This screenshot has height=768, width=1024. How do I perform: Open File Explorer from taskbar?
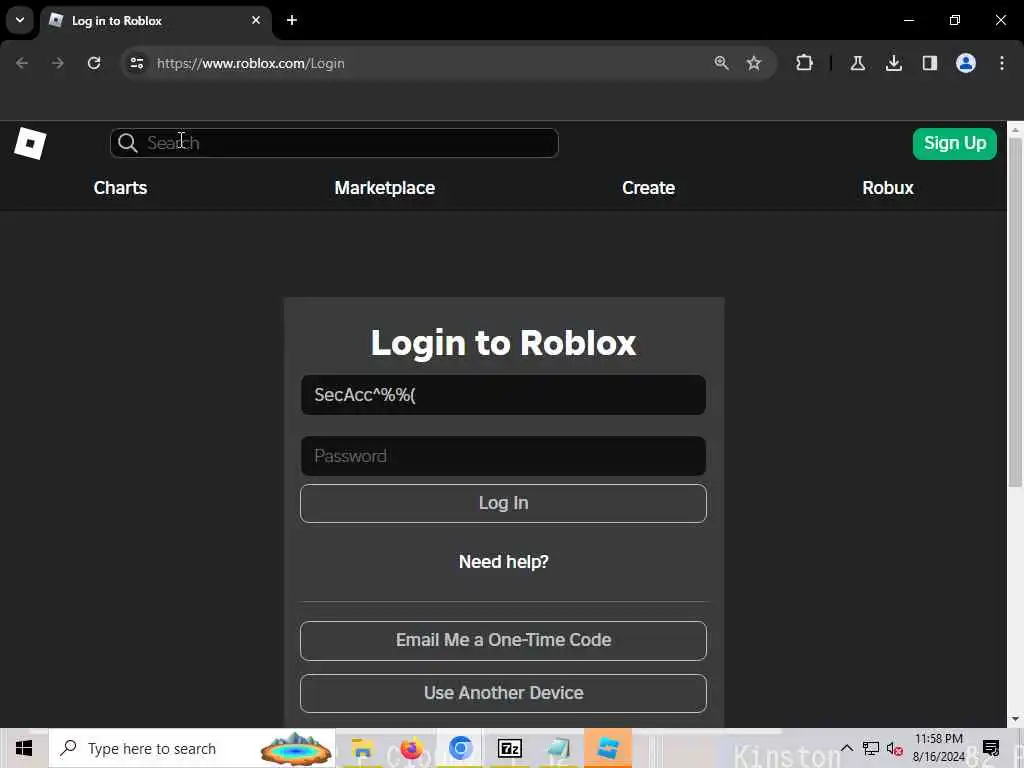pyautogui.click(x=361, y=748)
